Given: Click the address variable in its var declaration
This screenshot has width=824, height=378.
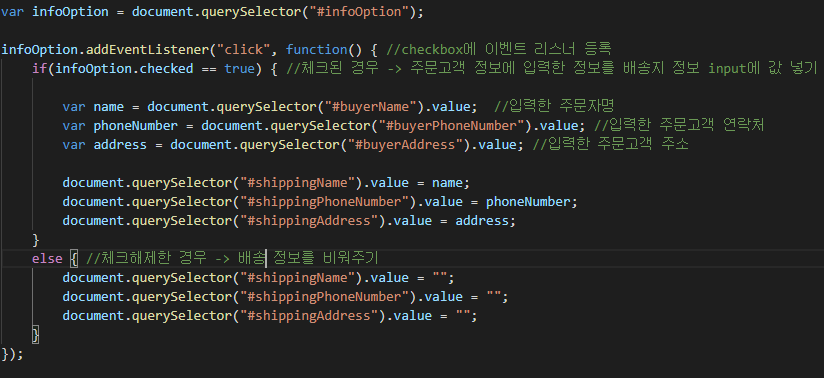Looking at the screenshot, I should [x=120, y=145].
